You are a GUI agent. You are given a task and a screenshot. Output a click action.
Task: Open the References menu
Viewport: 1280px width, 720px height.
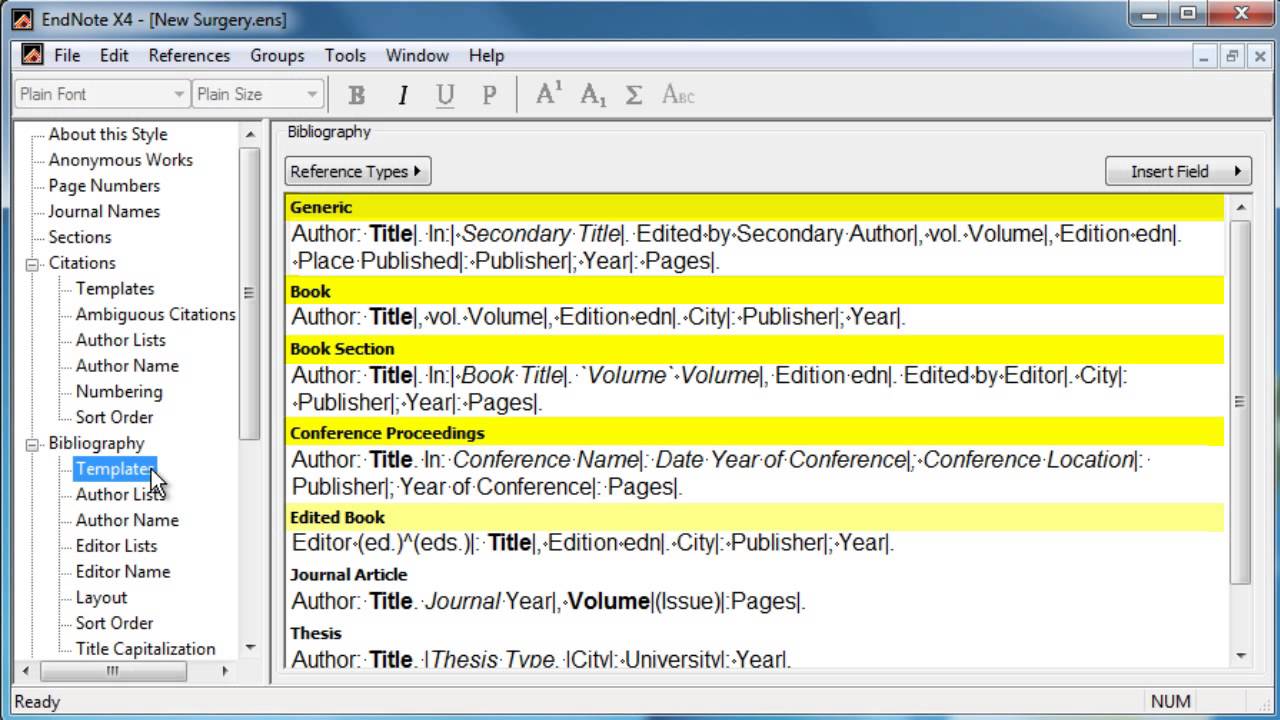189,56
